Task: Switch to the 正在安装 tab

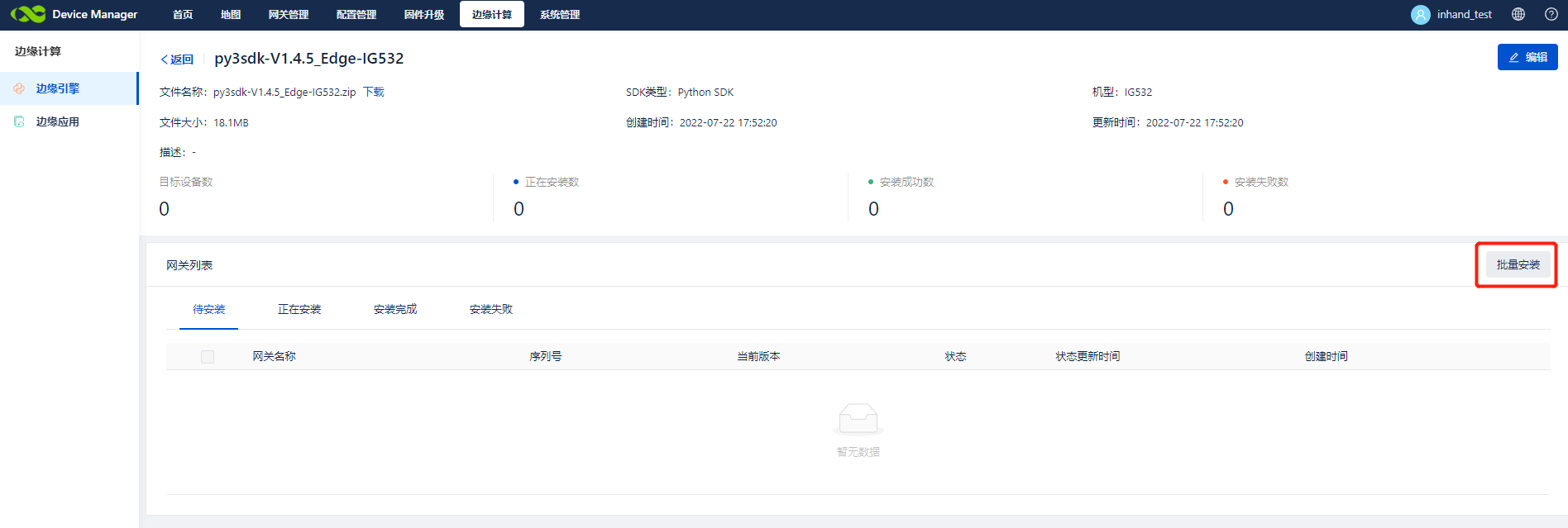Action: pos(299,309)
